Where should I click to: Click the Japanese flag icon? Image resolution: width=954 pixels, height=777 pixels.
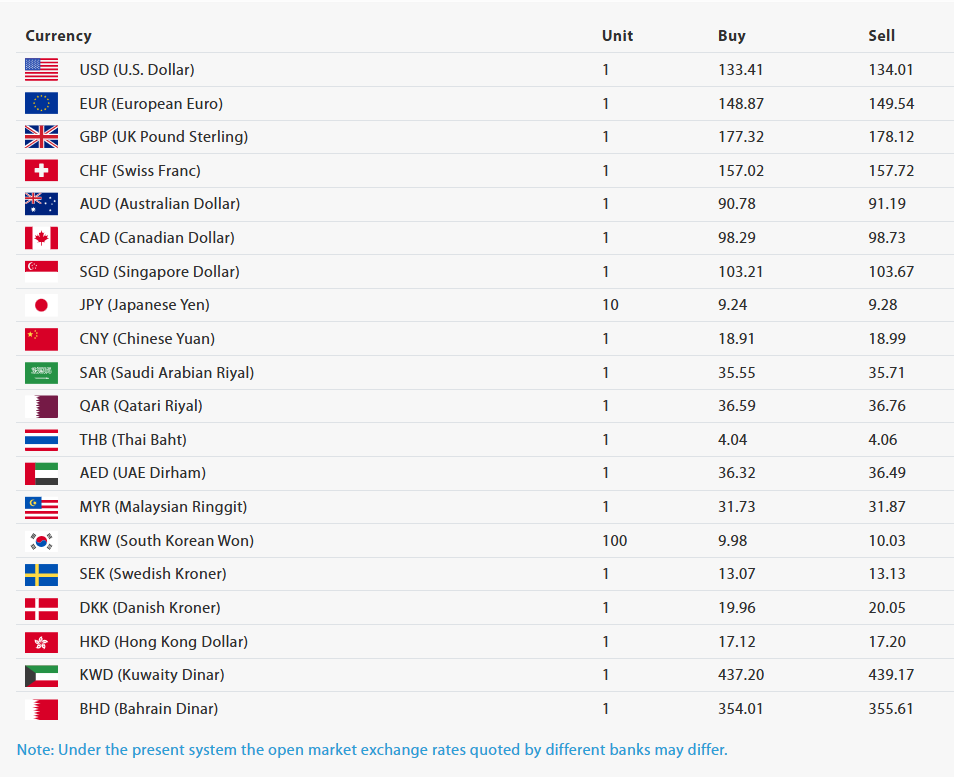(41, 305)
